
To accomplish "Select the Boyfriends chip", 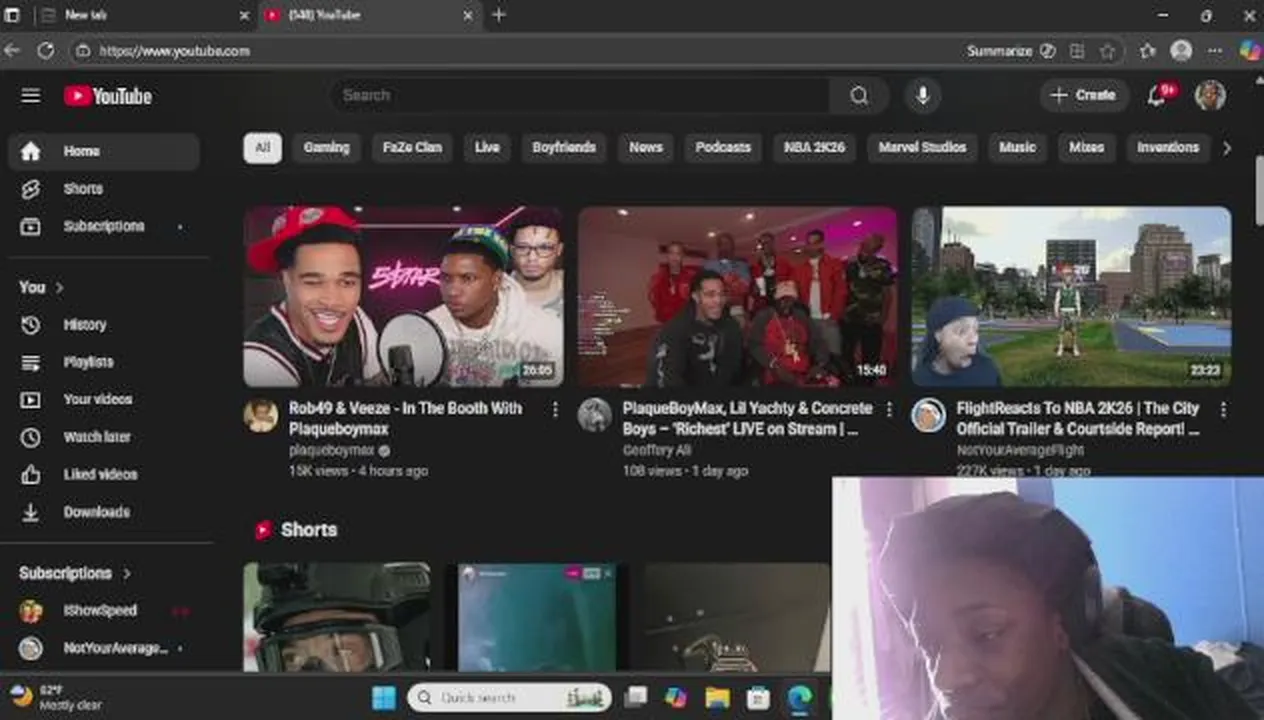I will coord(564,148).
